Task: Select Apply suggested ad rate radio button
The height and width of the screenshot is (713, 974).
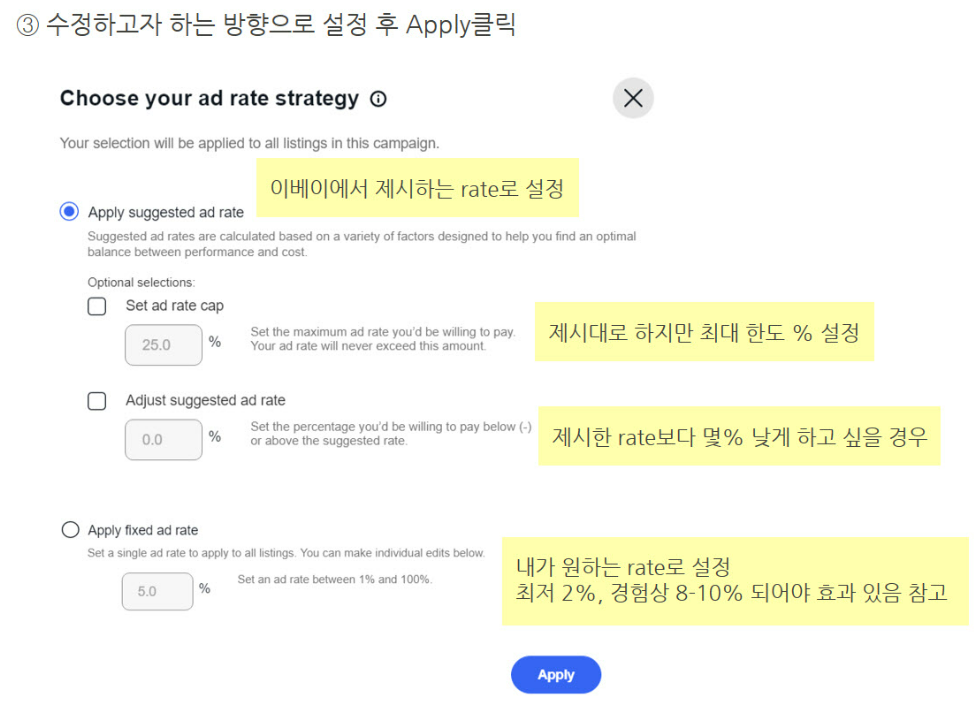Action: tap(69, 212)
